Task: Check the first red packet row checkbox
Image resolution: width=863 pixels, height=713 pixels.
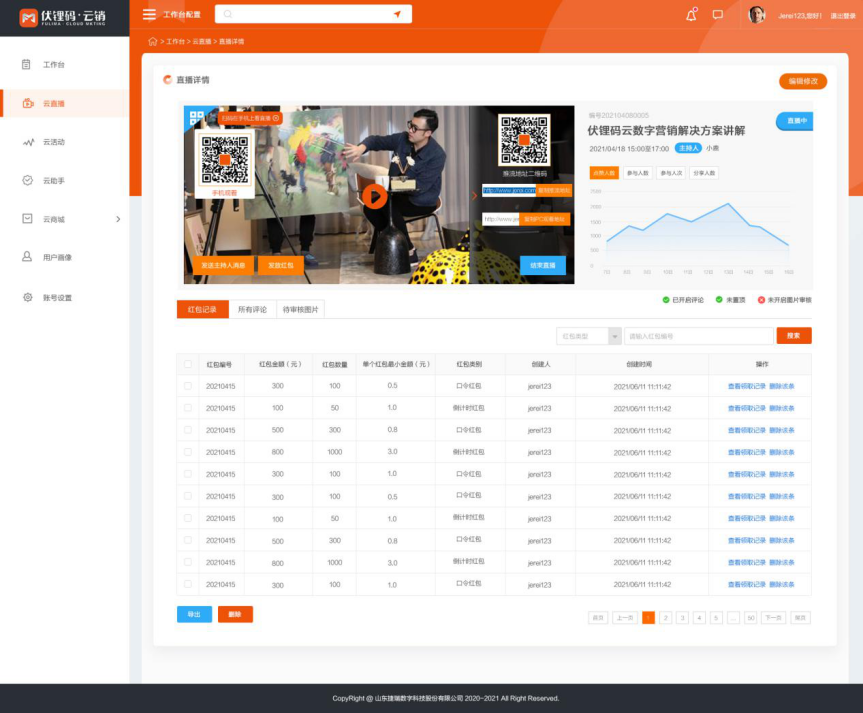Action: [x=188, y=386]
